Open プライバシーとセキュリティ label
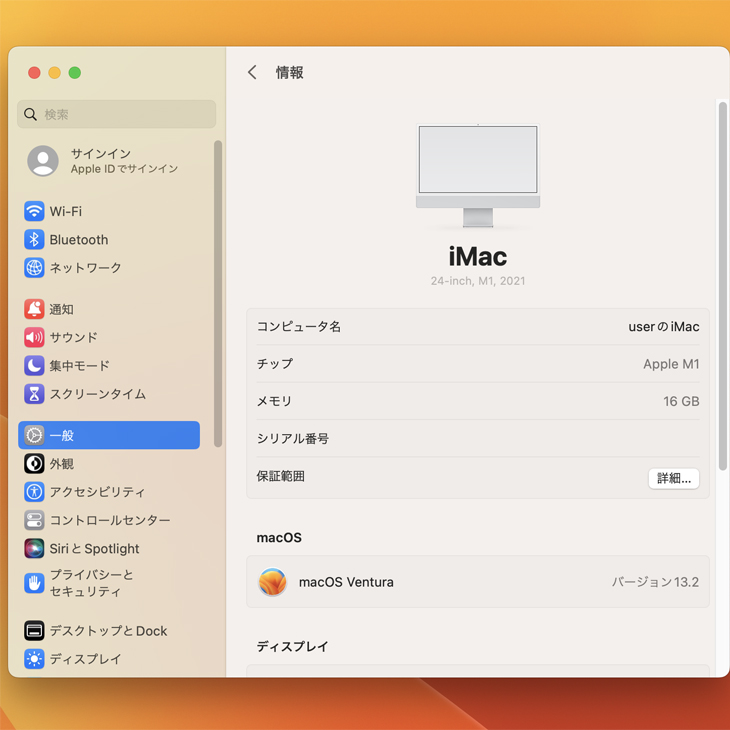The width and height of the screenshot is (730, 730). pos(91,583)
